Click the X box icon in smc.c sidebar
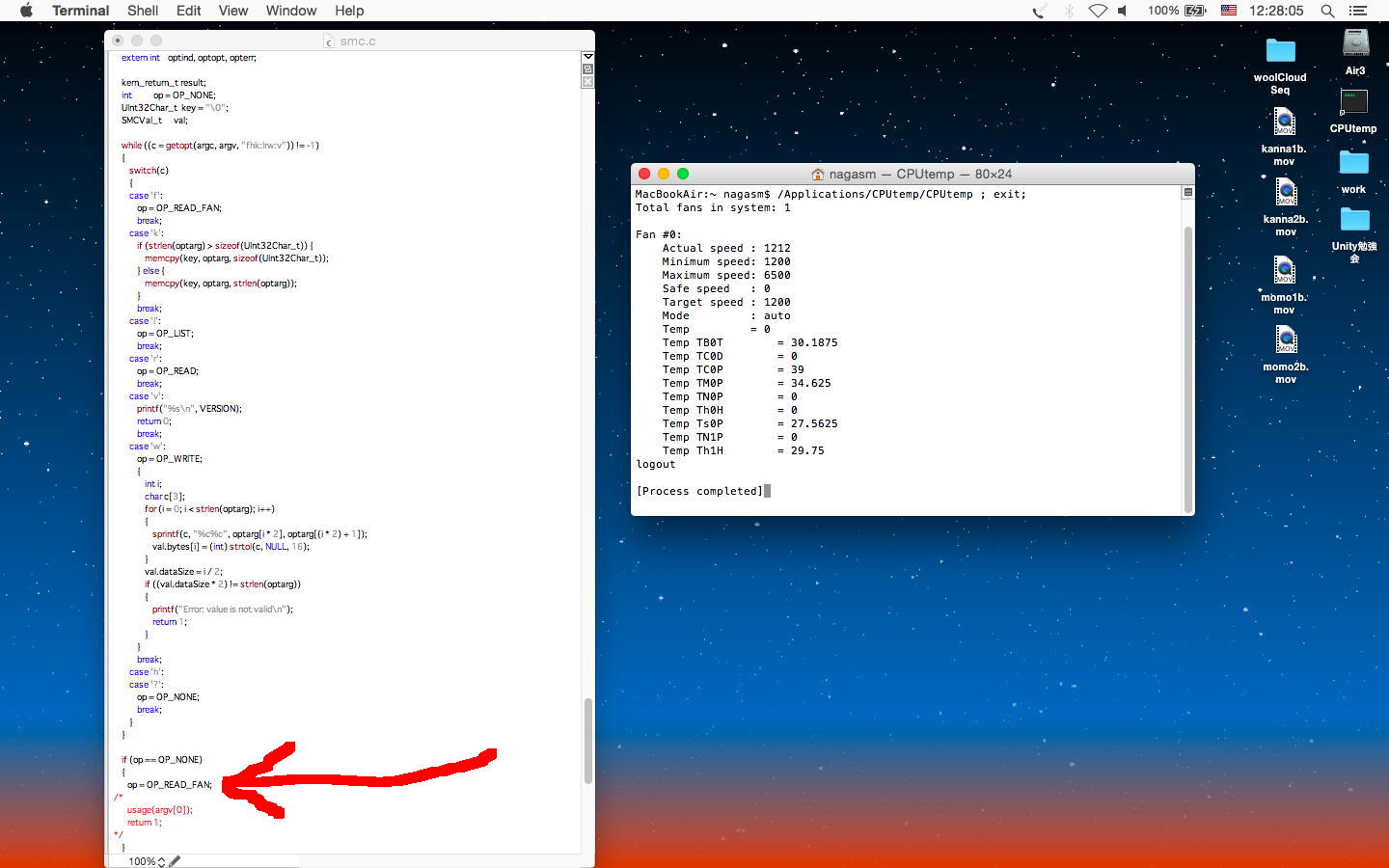 587,82
